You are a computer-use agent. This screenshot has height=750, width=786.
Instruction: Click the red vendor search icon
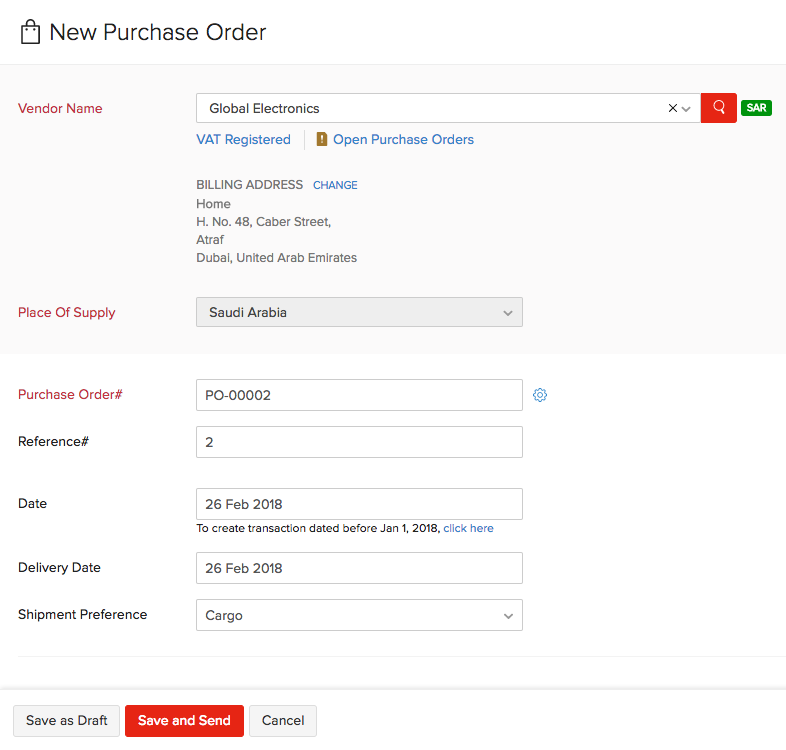pos(718,108)
